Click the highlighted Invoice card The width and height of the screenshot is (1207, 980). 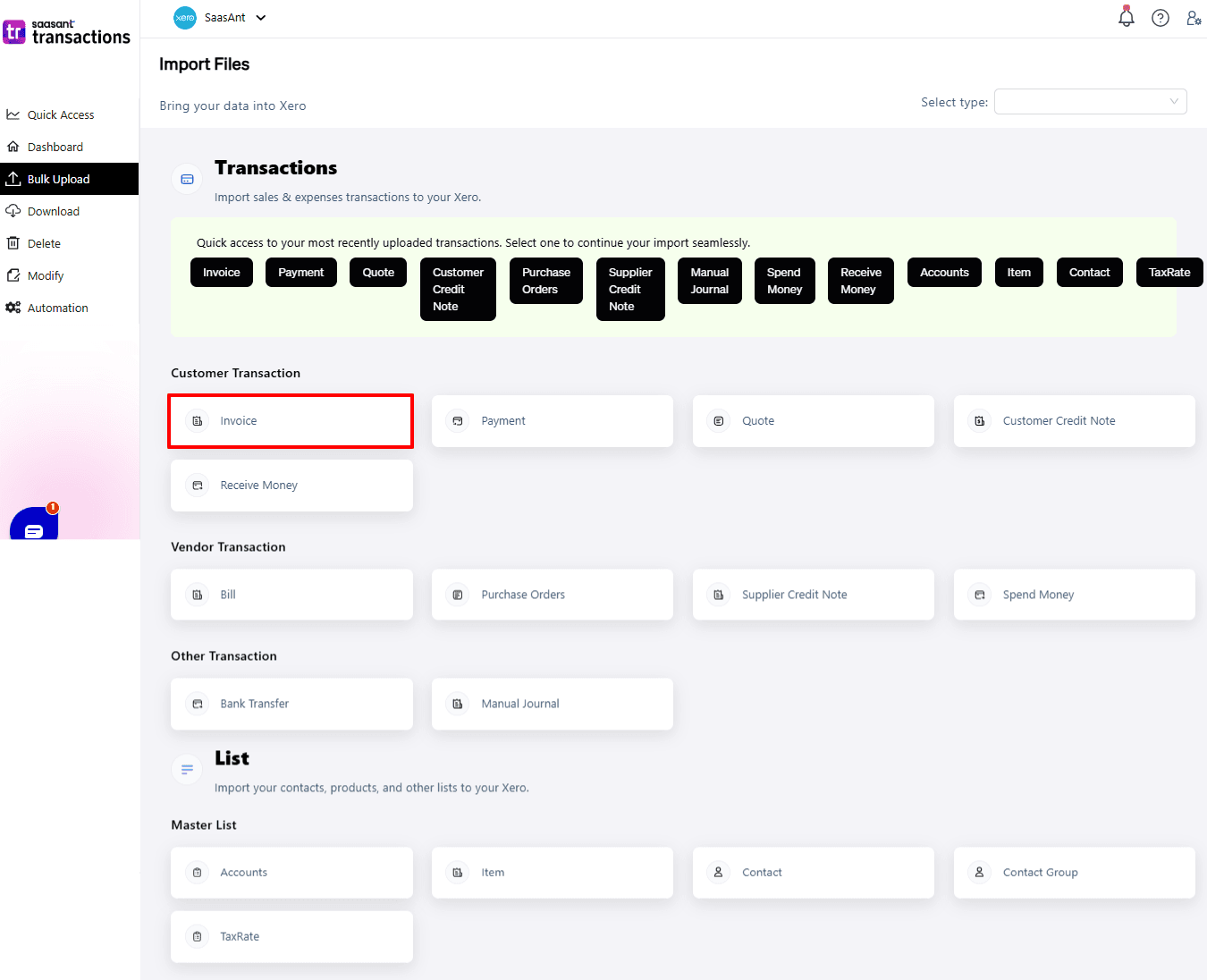(290, 420)
